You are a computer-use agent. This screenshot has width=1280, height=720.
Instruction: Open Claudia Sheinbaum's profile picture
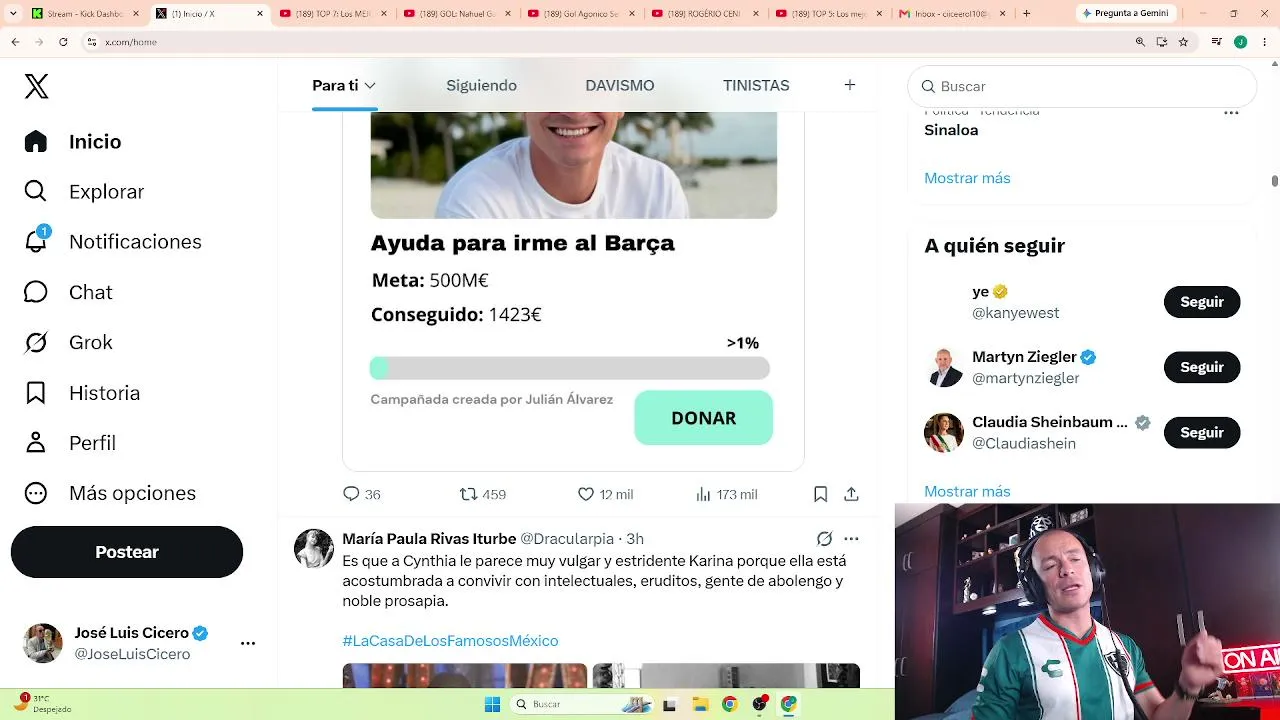pos(944,433)
